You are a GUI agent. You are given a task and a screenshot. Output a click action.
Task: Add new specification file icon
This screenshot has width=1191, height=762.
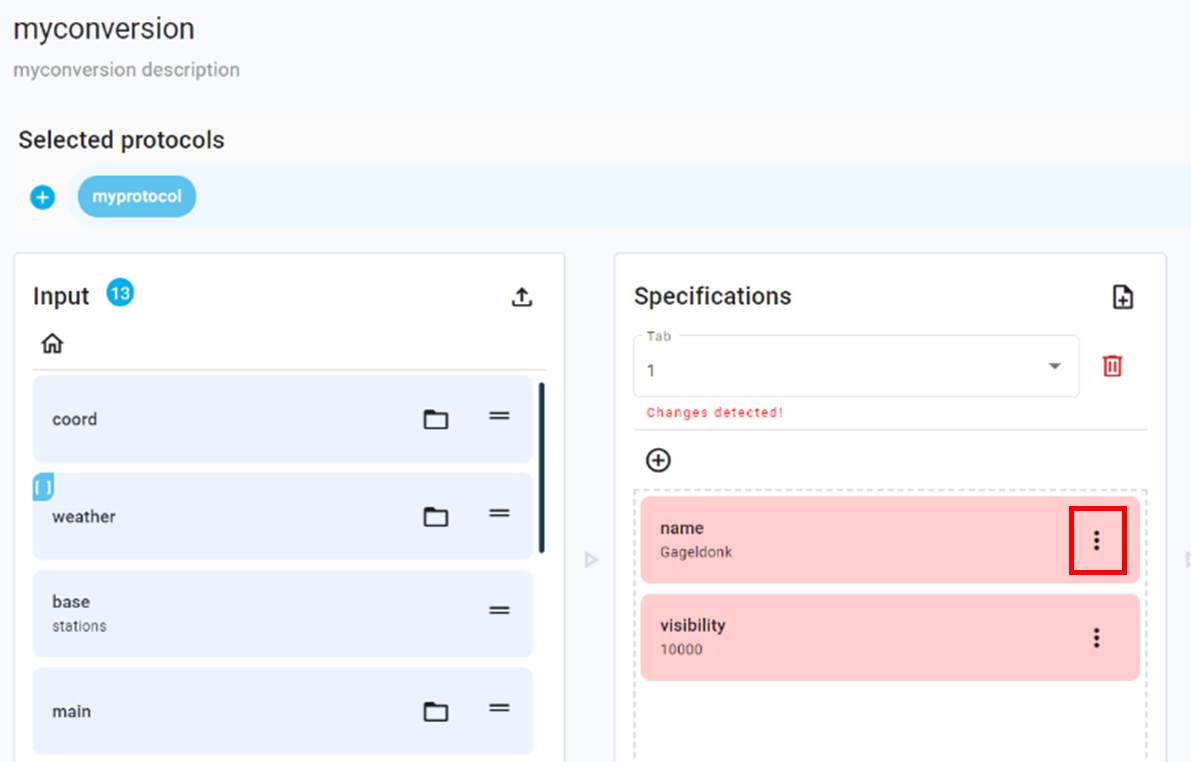[1123, 297]
